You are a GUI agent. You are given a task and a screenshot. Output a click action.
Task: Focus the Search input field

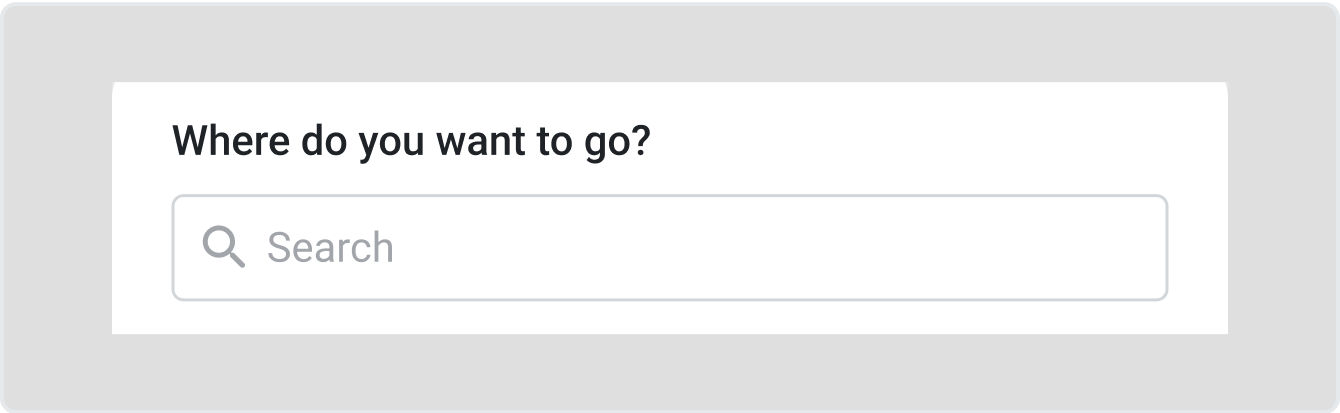click(x=670, y=248)
